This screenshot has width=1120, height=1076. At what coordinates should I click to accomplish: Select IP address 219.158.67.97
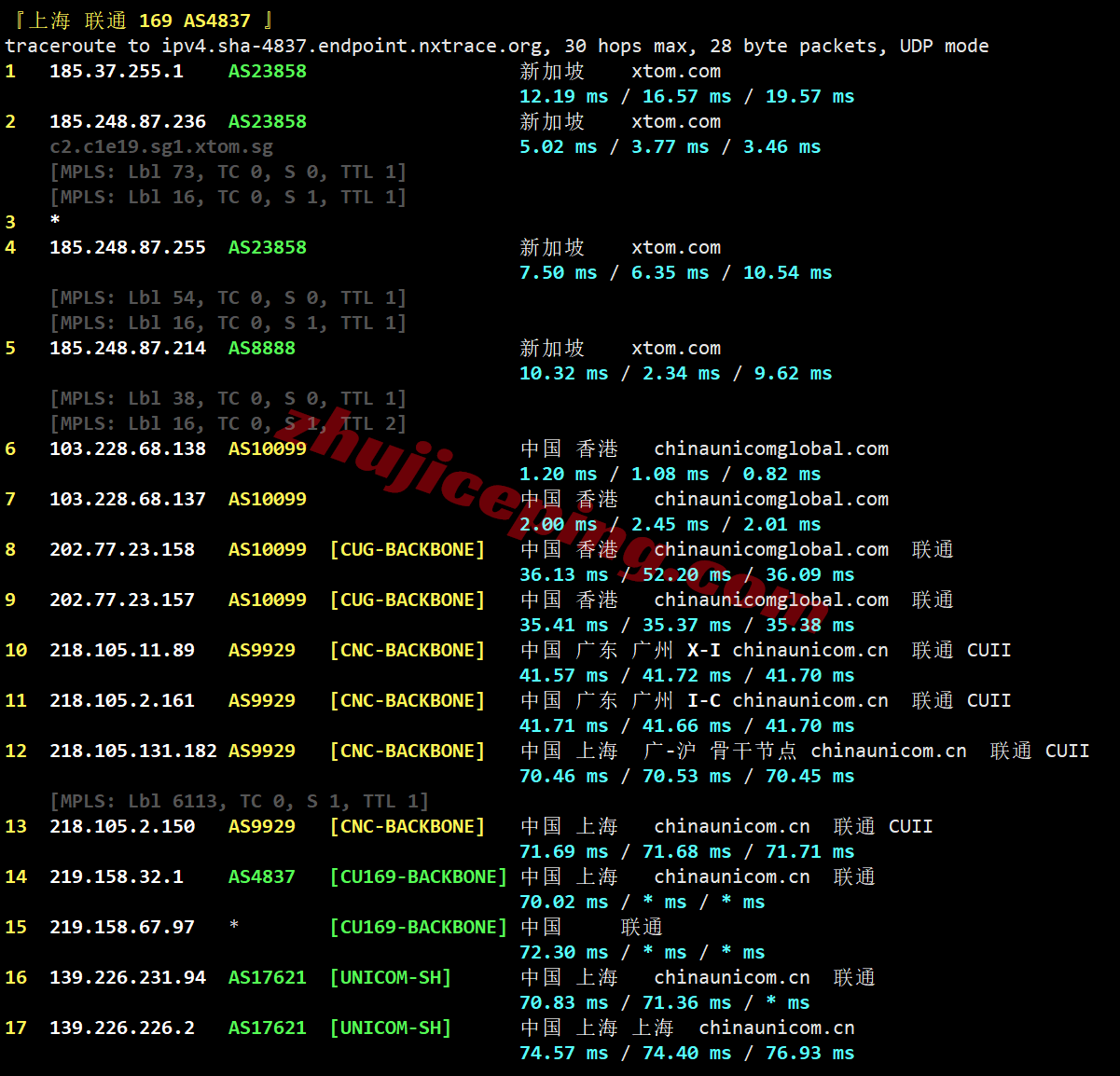[x=122, y=927]
